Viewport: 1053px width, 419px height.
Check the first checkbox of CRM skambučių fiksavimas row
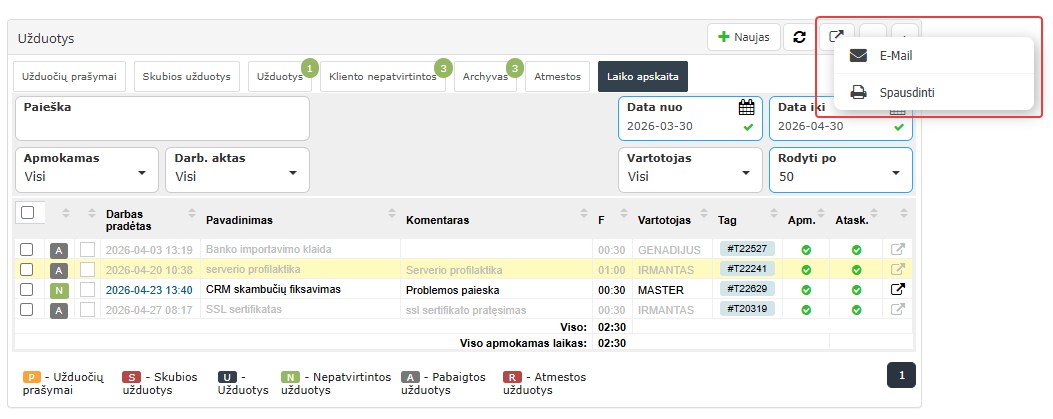26,290
